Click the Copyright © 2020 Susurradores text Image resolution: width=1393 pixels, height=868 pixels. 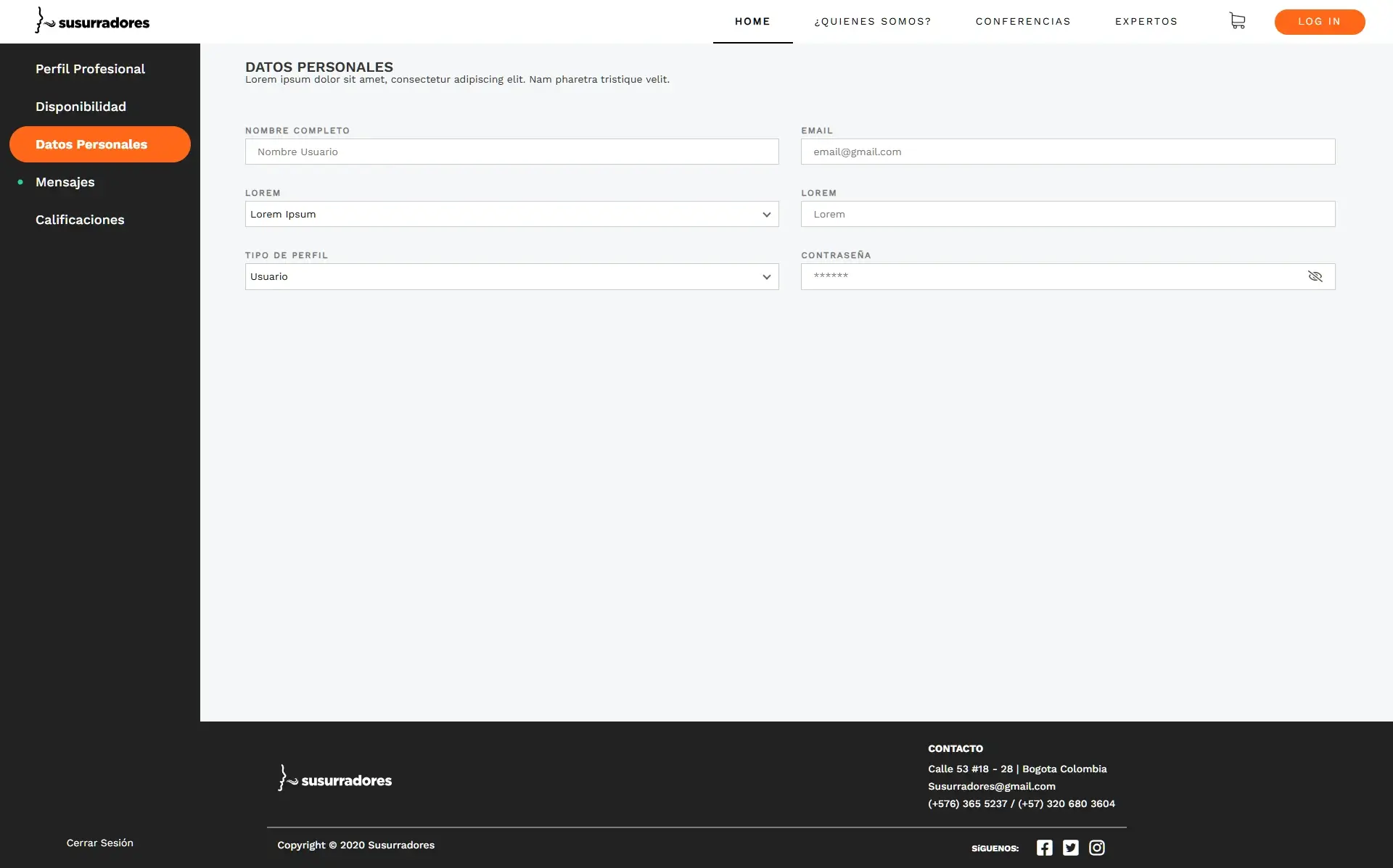point(356,845)
